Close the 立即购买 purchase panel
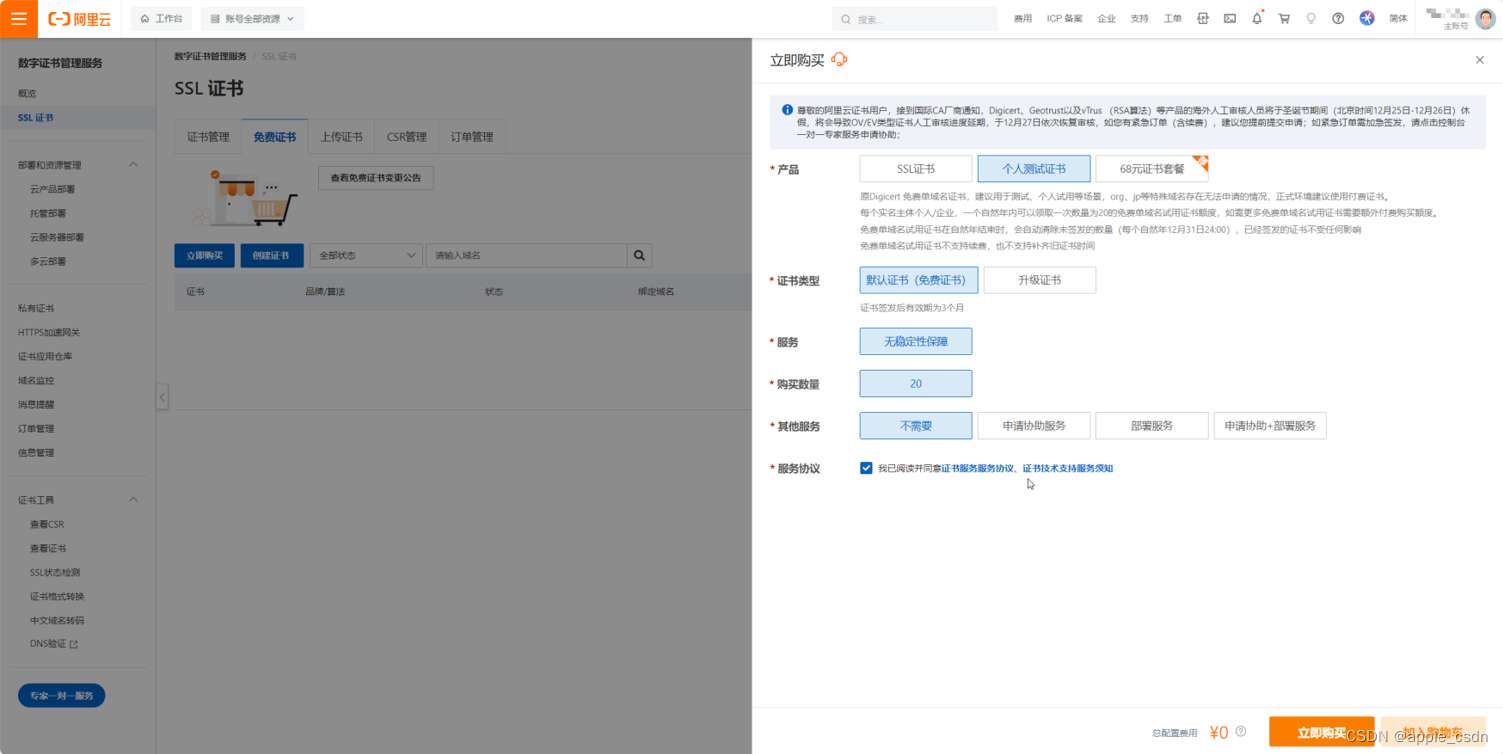Screen dimensions: 1503x754 (1480, 60)
